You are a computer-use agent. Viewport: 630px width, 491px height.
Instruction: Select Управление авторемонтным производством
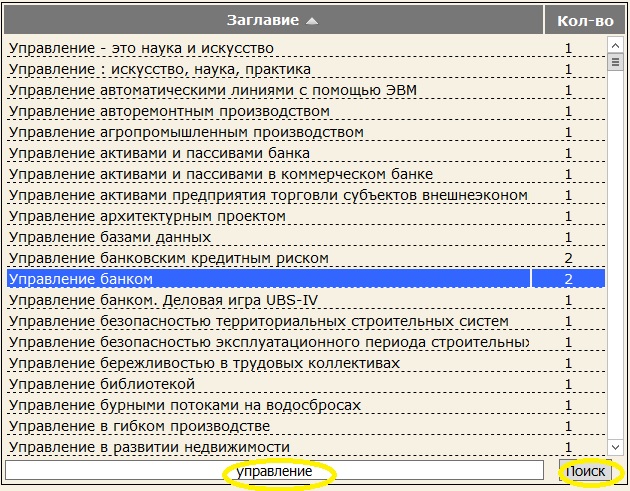coord(168,111)
